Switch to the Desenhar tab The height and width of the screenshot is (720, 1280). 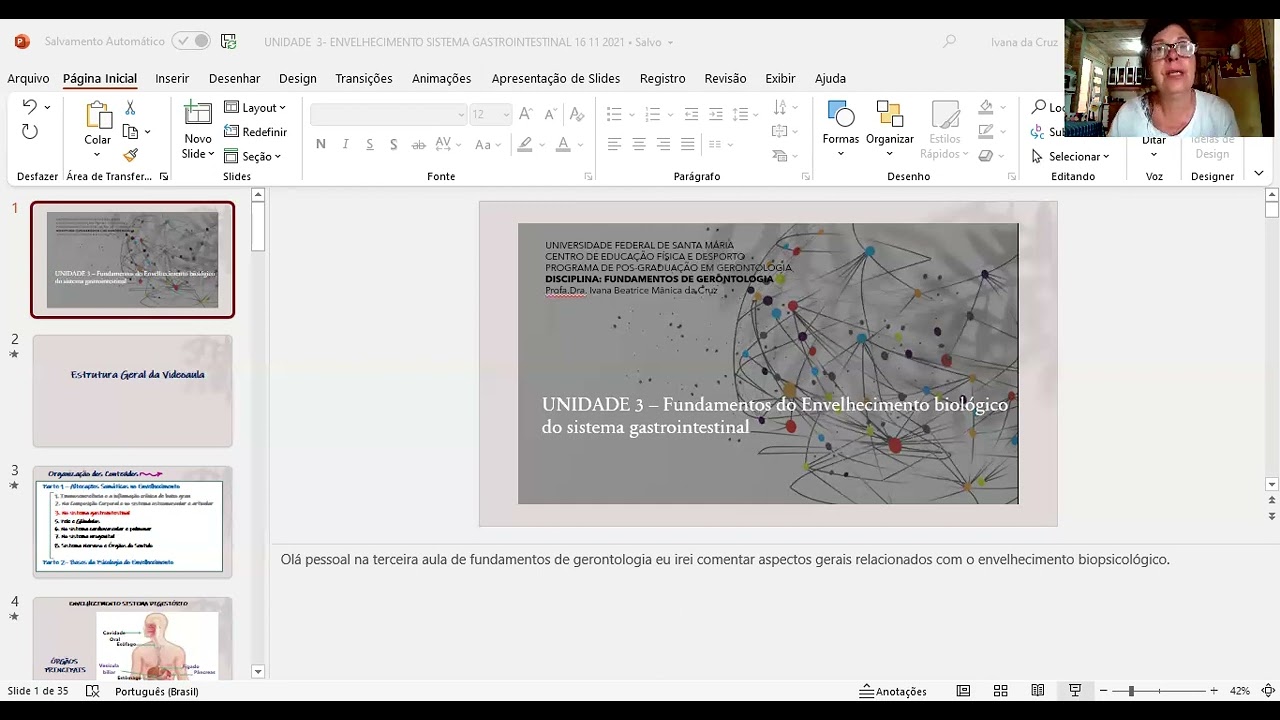234,78
